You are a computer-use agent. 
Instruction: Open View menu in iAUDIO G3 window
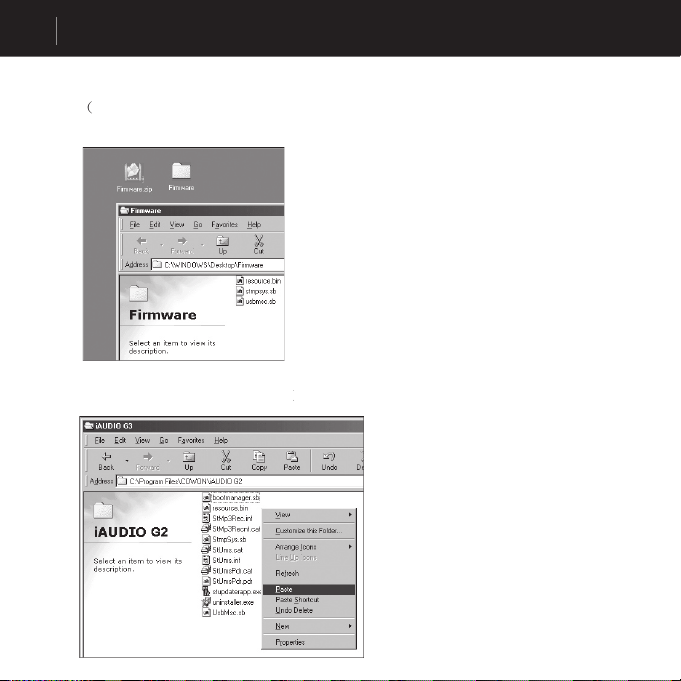click(x=142, y=440)
